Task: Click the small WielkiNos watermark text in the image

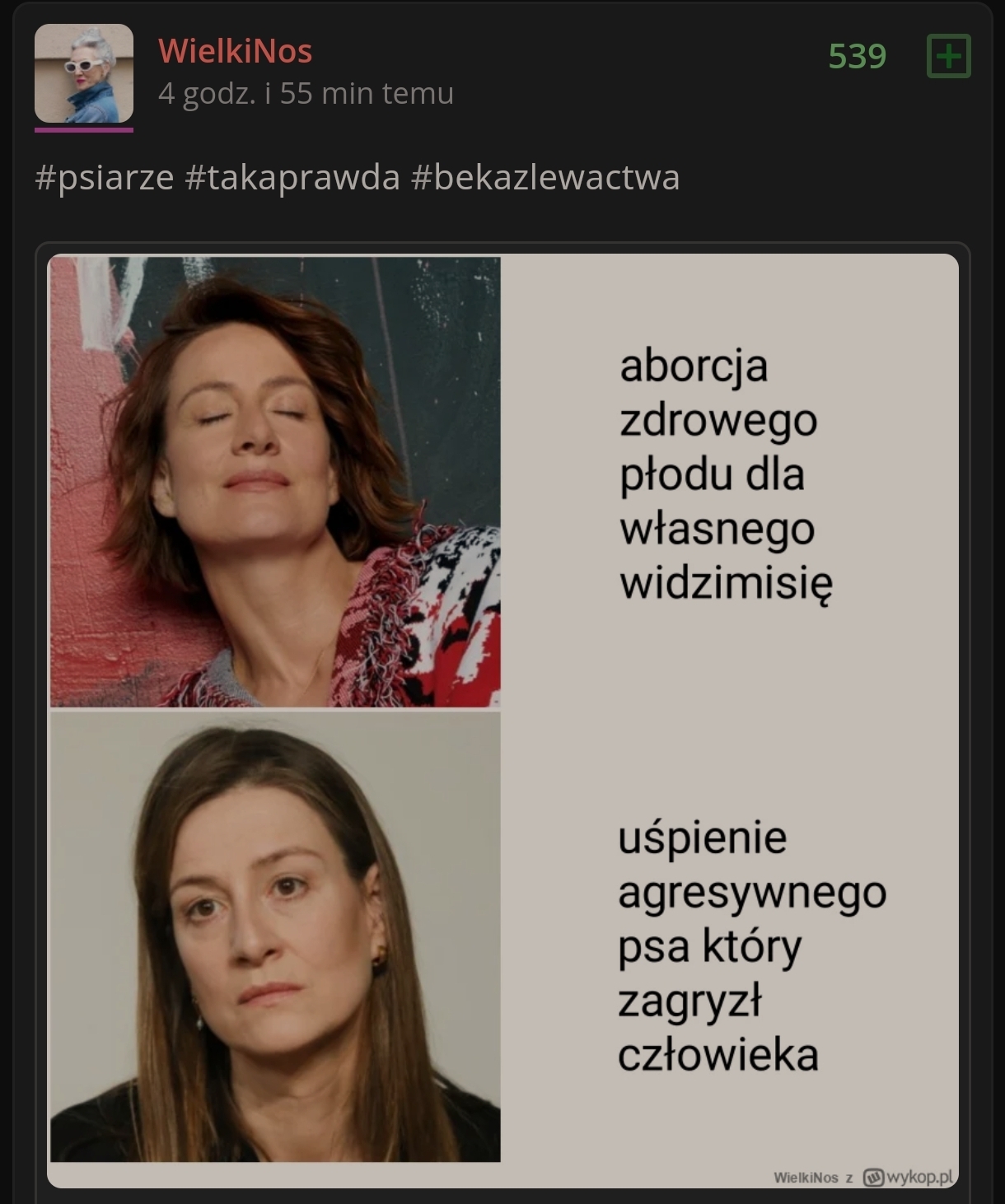Action: point(806,1178)
